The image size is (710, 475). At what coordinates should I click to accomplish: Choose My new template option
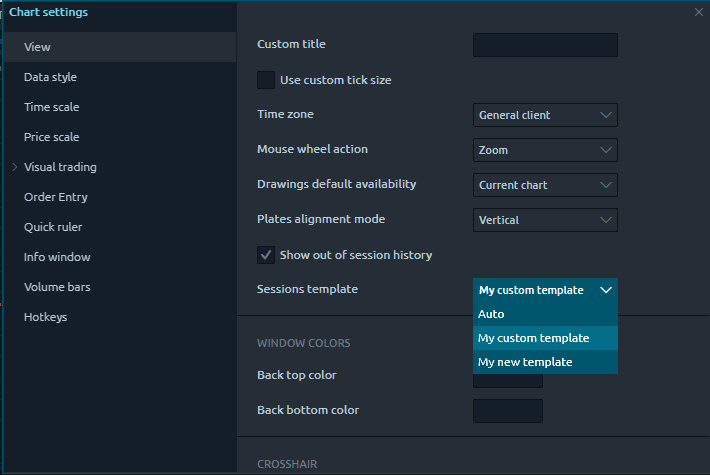(545, 362)
